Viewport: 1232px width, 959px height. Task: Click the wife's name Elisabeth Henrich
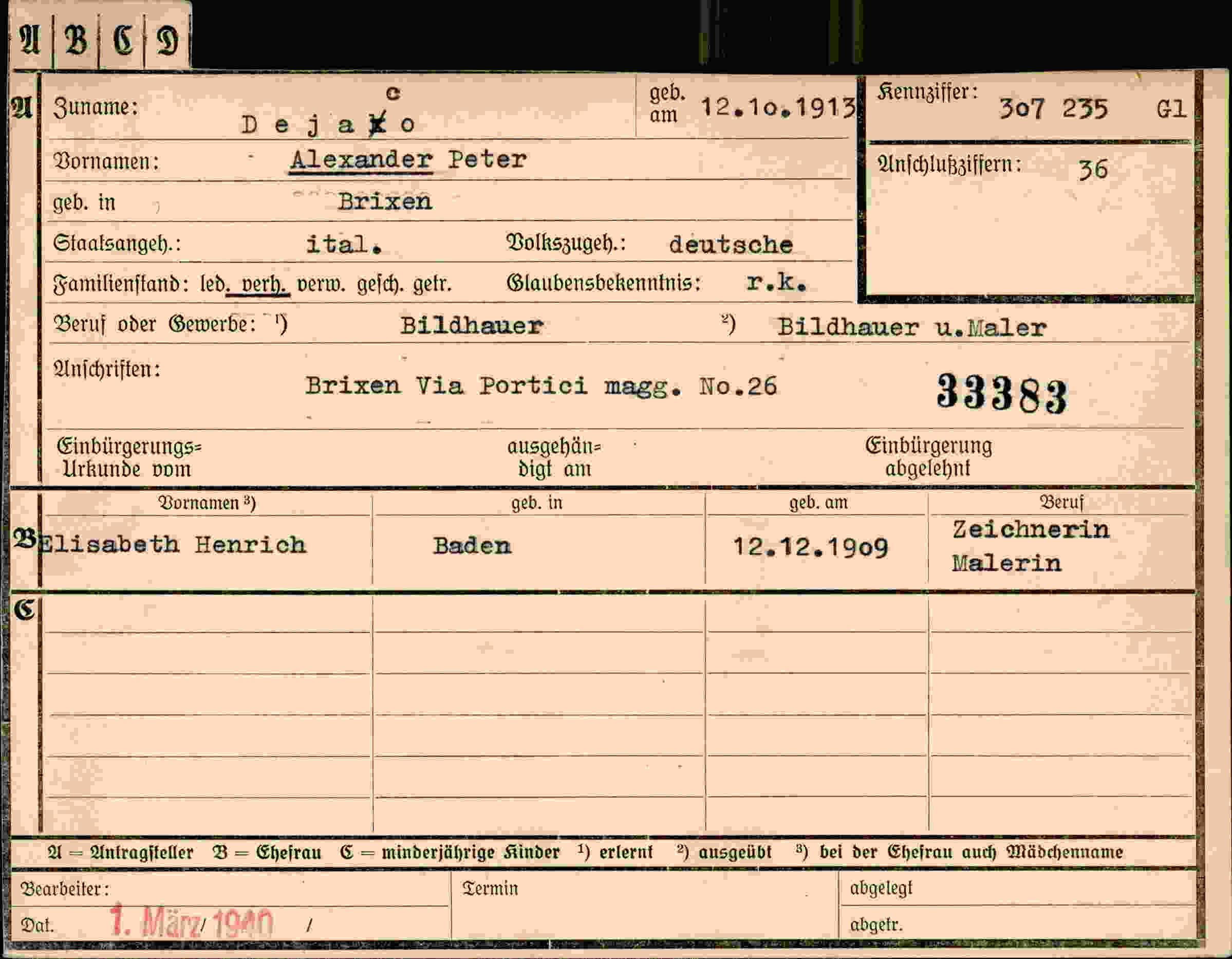click(173, 545)
